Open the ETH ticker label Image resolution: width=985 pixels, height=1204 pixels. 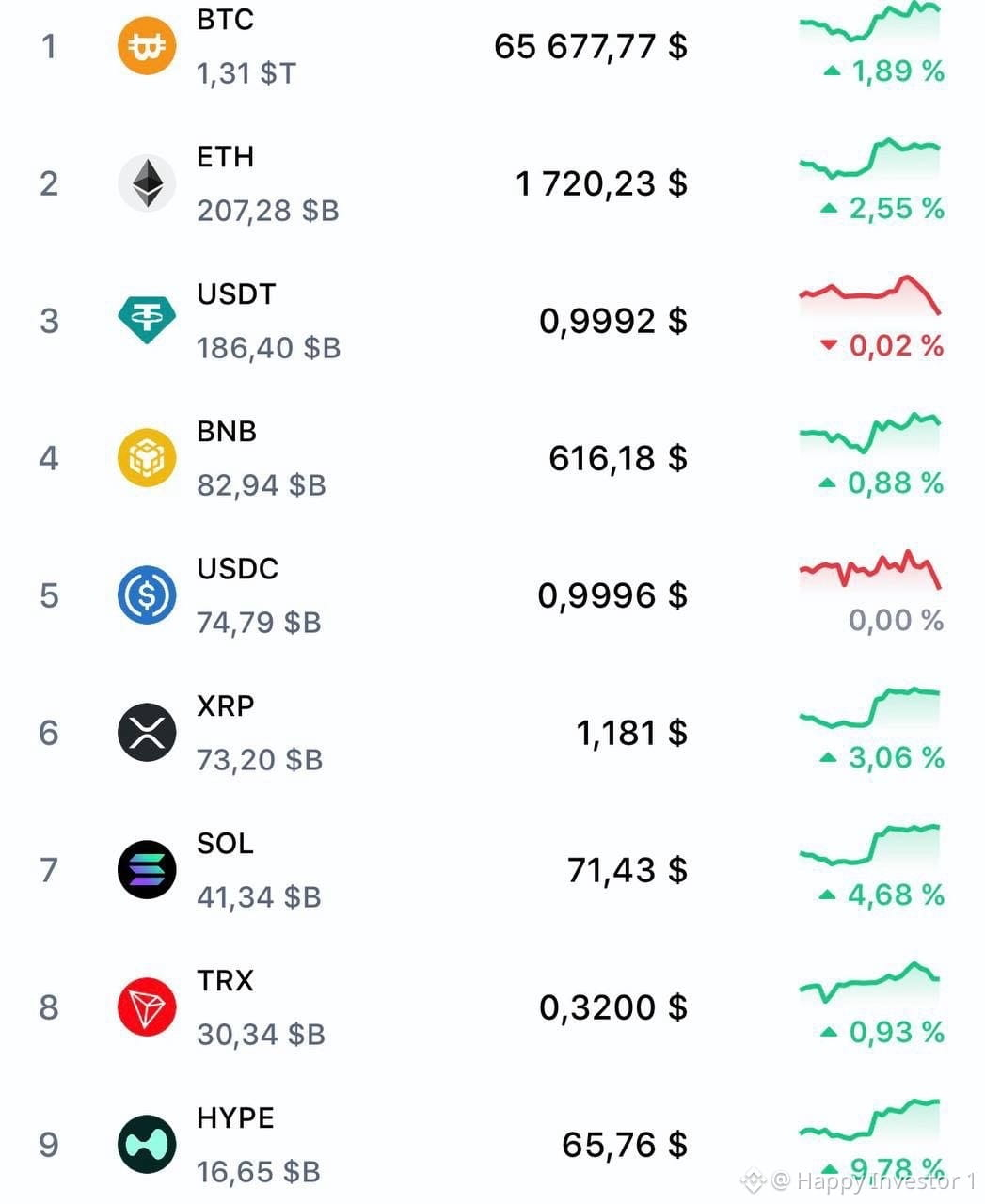pyautogui.click(x=225, y=157)
